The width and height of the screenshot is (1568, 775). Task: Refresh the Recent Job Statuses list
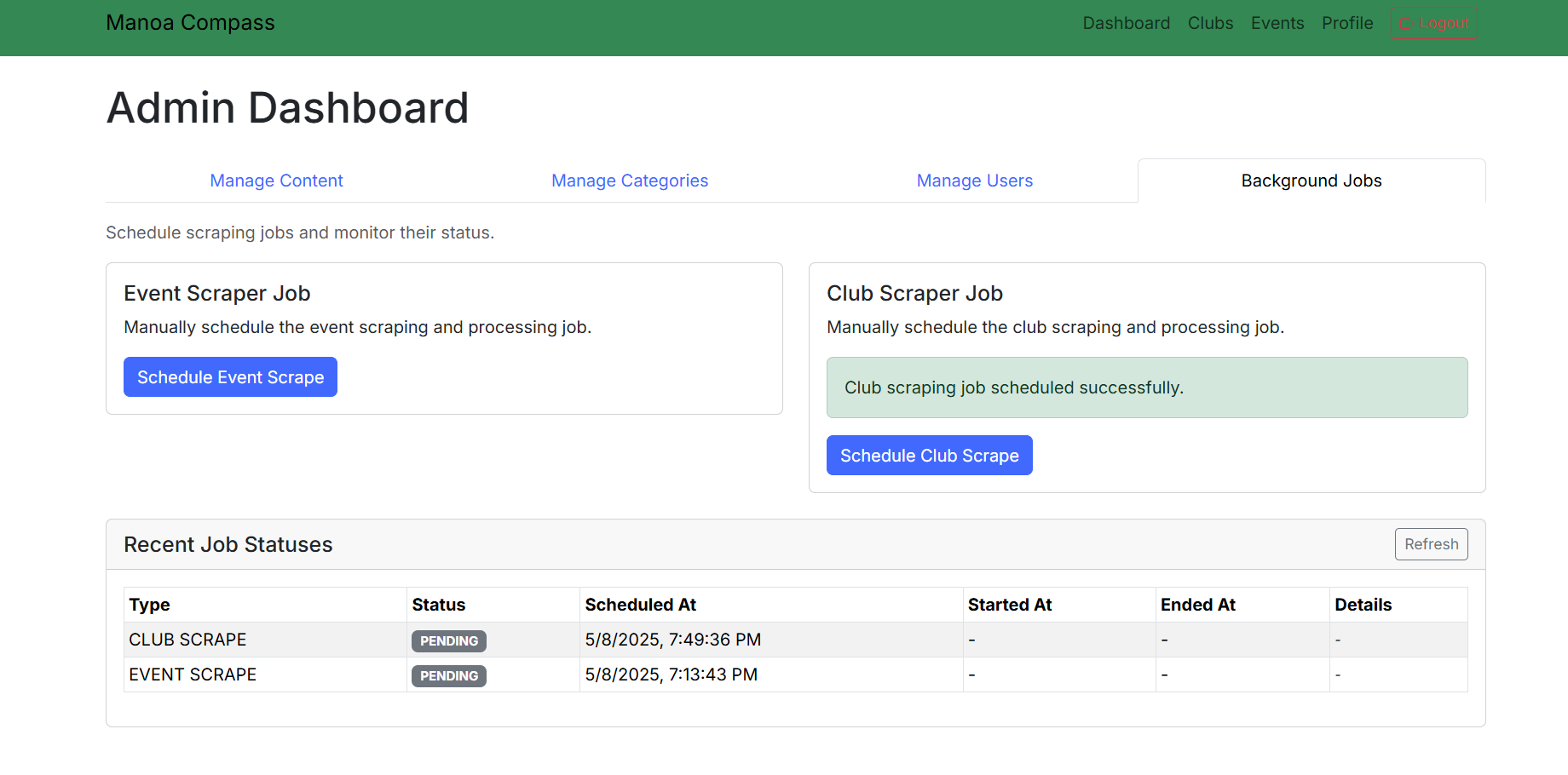tap(1431, 544)
